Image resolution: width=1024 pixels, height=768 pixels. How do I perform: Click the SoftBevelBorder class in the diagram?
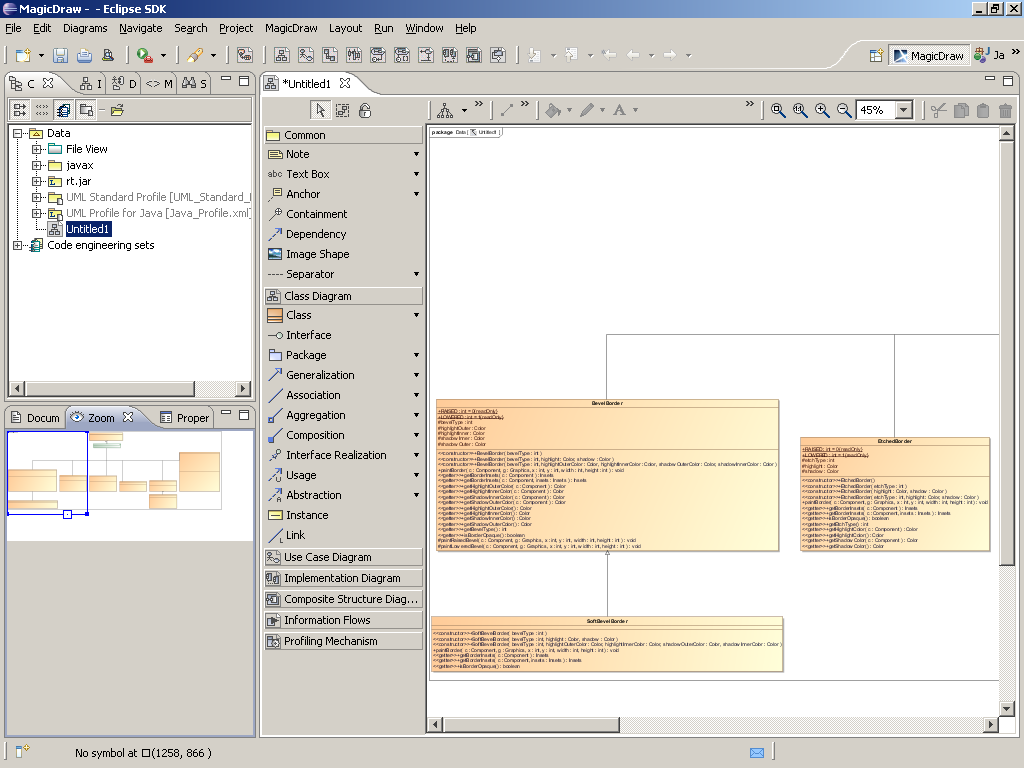point(607,644)
